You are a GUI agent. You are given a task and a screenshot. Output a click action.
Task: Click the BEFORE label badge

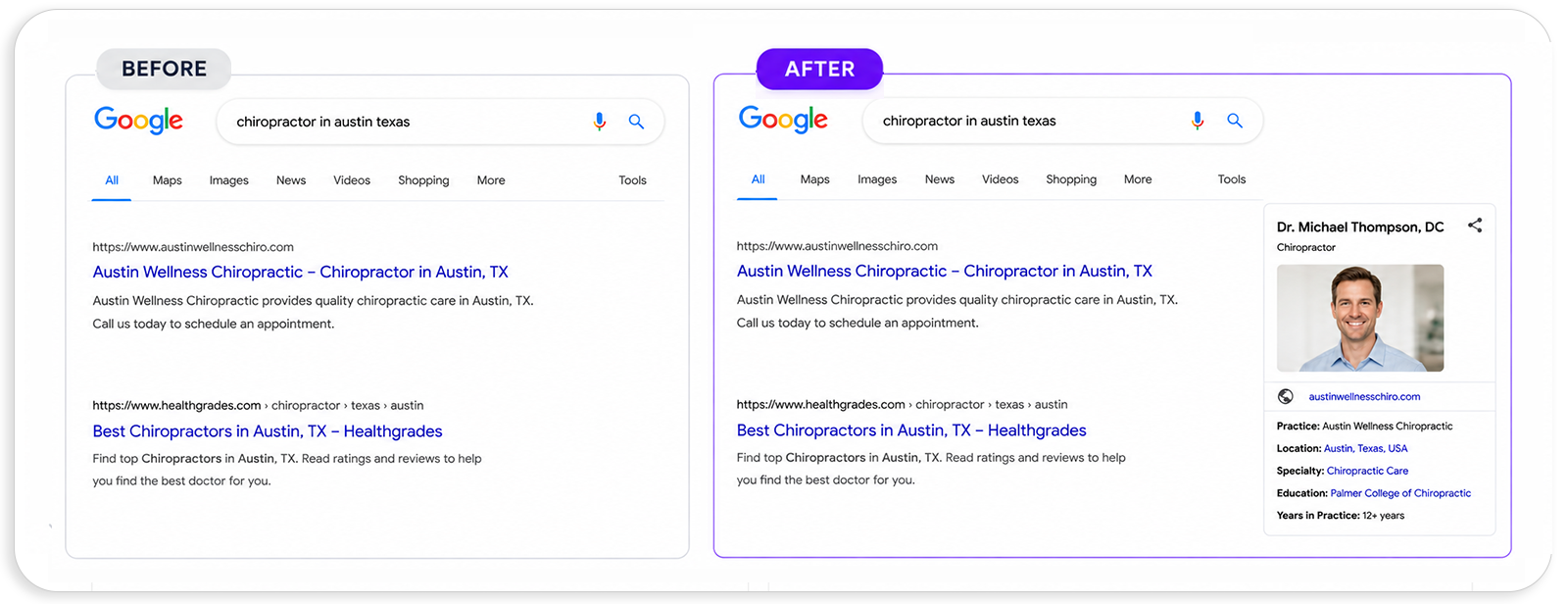pos(164,69)
